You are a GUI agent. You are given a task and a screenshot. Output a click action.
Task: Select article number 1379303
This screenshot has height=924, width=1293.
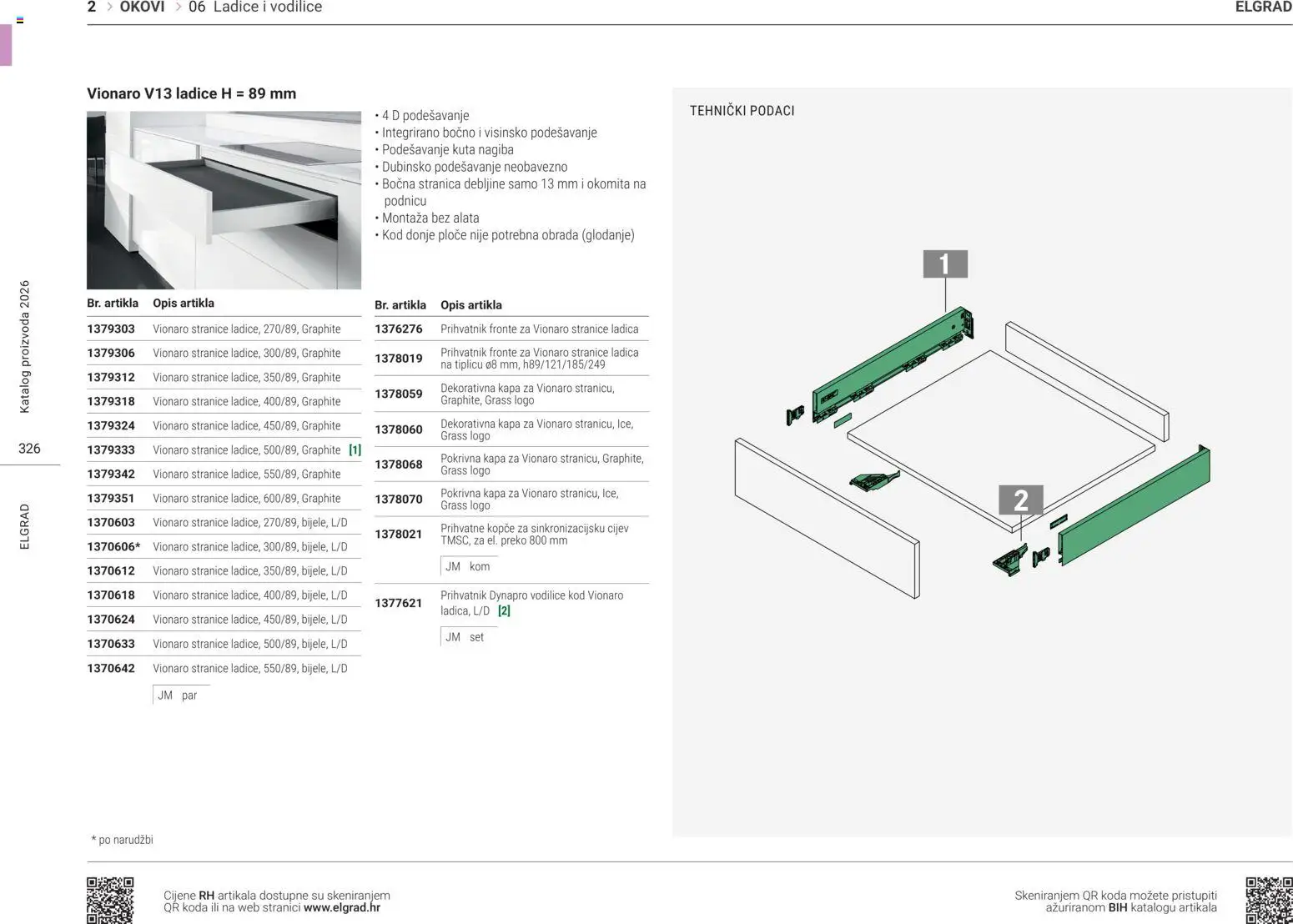[x=111, y=329]
